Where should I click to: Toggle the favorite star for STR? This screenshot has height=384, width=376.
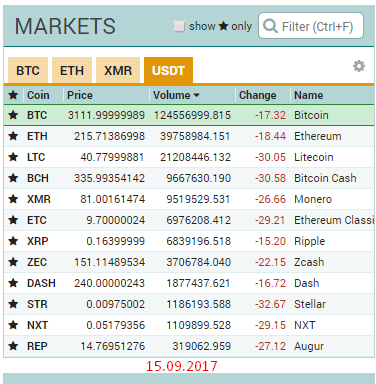pos(13,304)
